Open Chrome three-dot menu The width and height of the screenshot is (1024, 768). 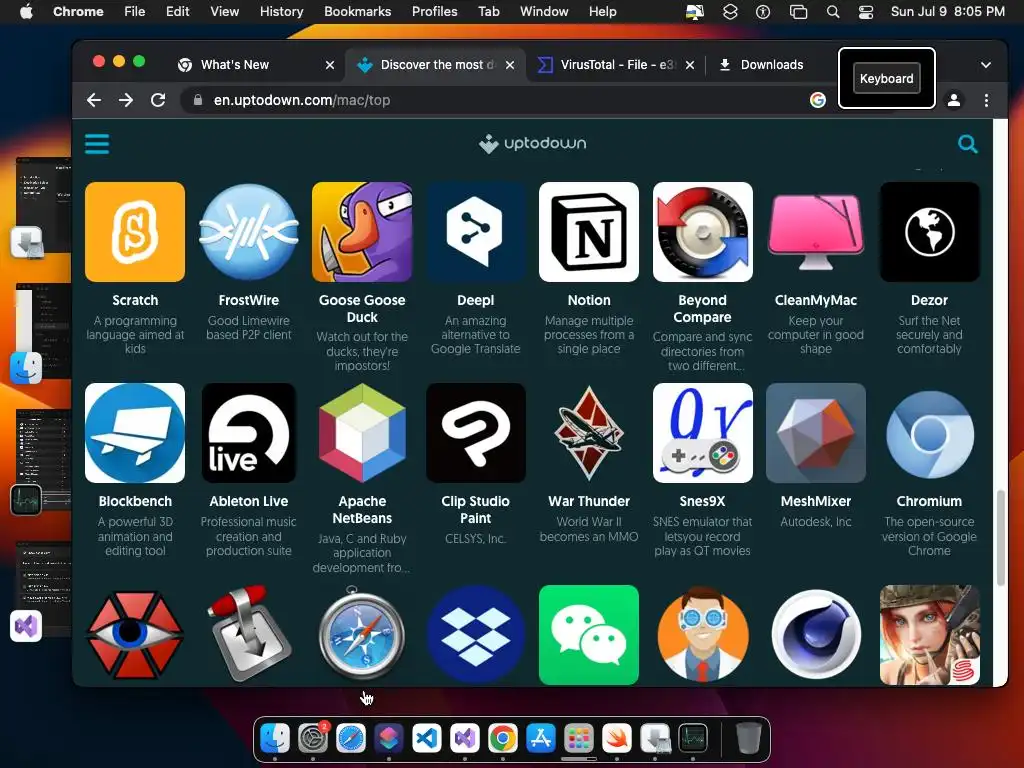(x=986, y=100)
